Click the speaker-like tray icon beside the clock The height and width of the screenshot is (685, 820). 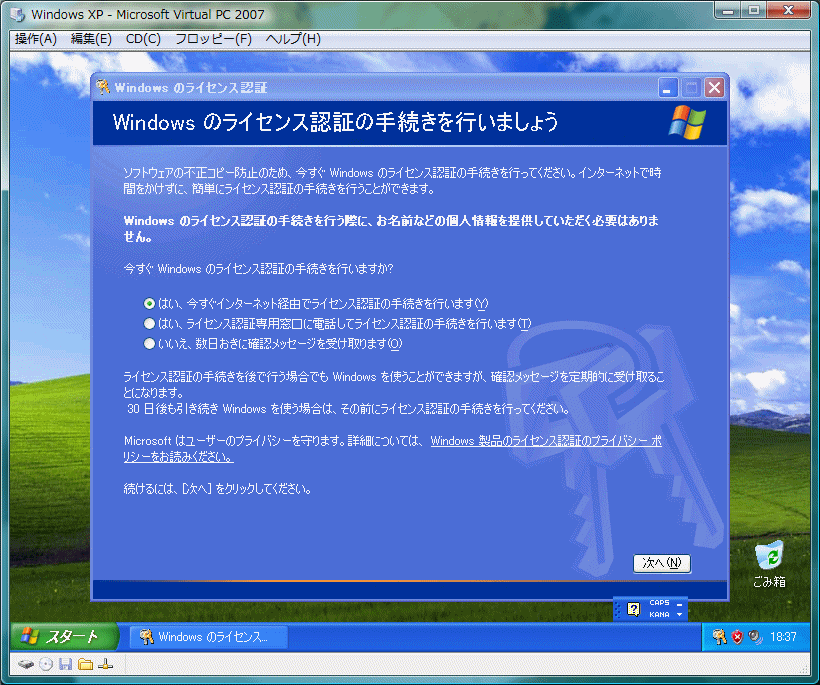coord(755,637)
